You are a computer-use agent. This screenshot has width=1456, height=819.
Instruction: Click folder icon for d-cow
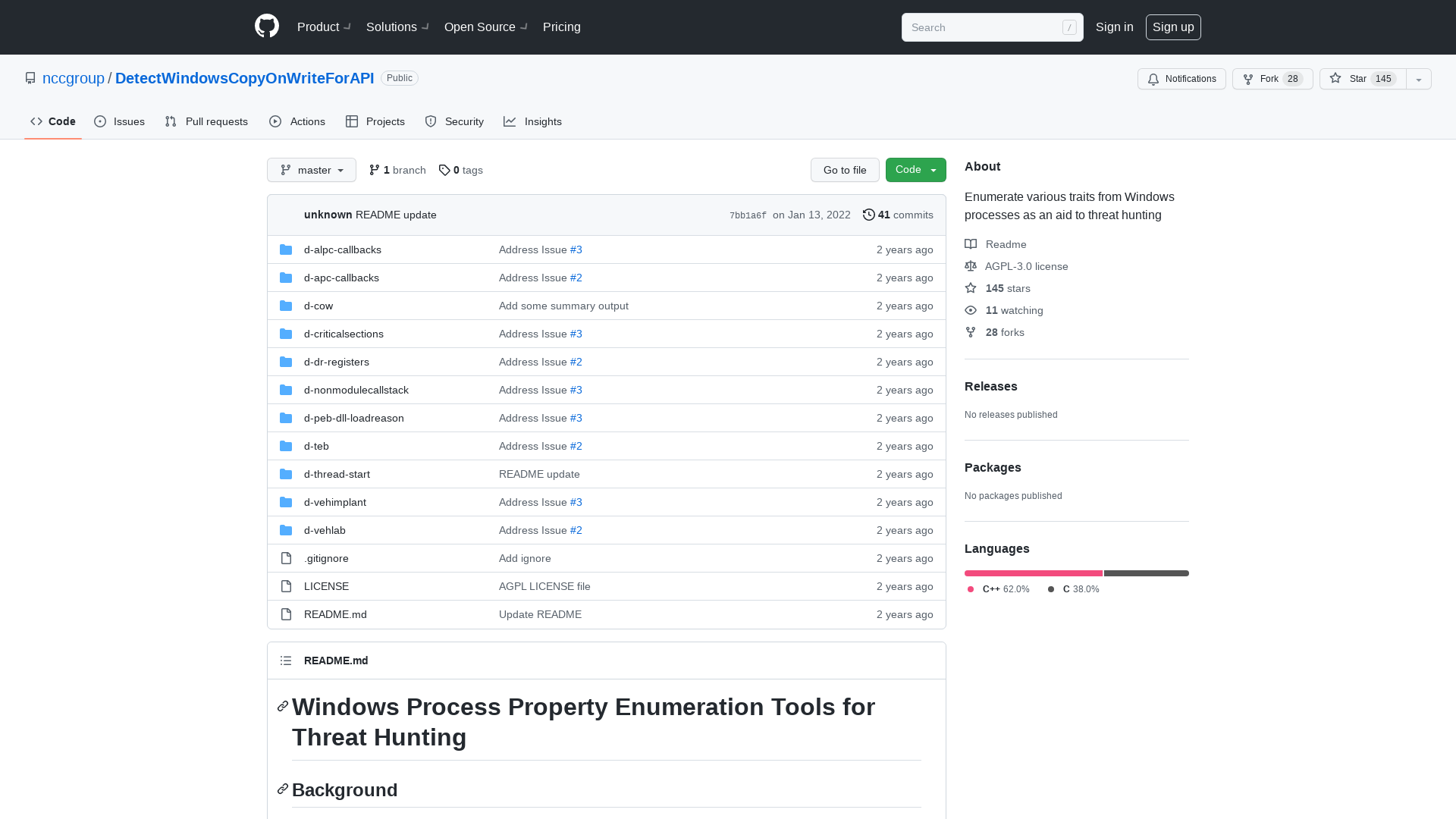pos(286,306)
